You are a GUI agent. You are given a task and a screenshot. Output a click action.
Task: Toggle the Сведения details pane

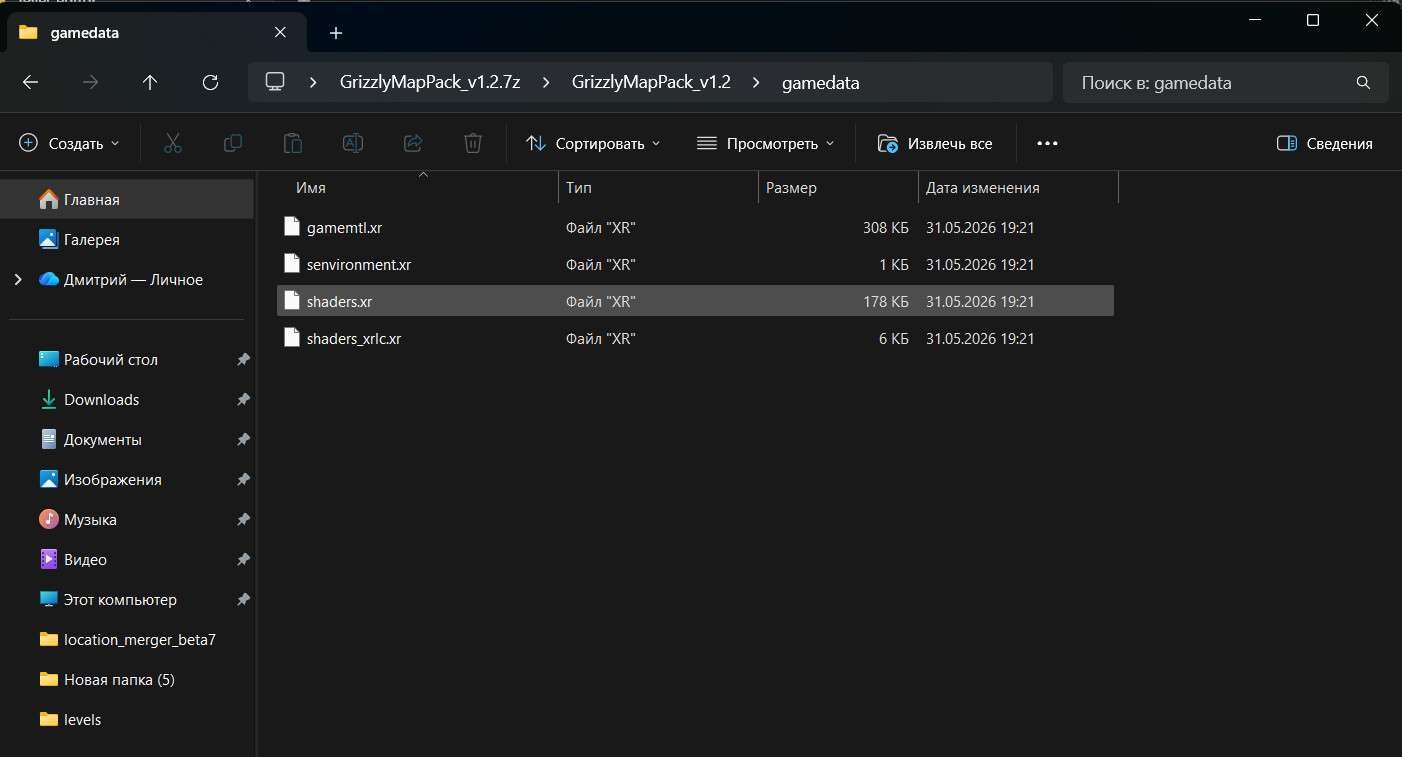pyautogui.click(x=1325, y=143)
